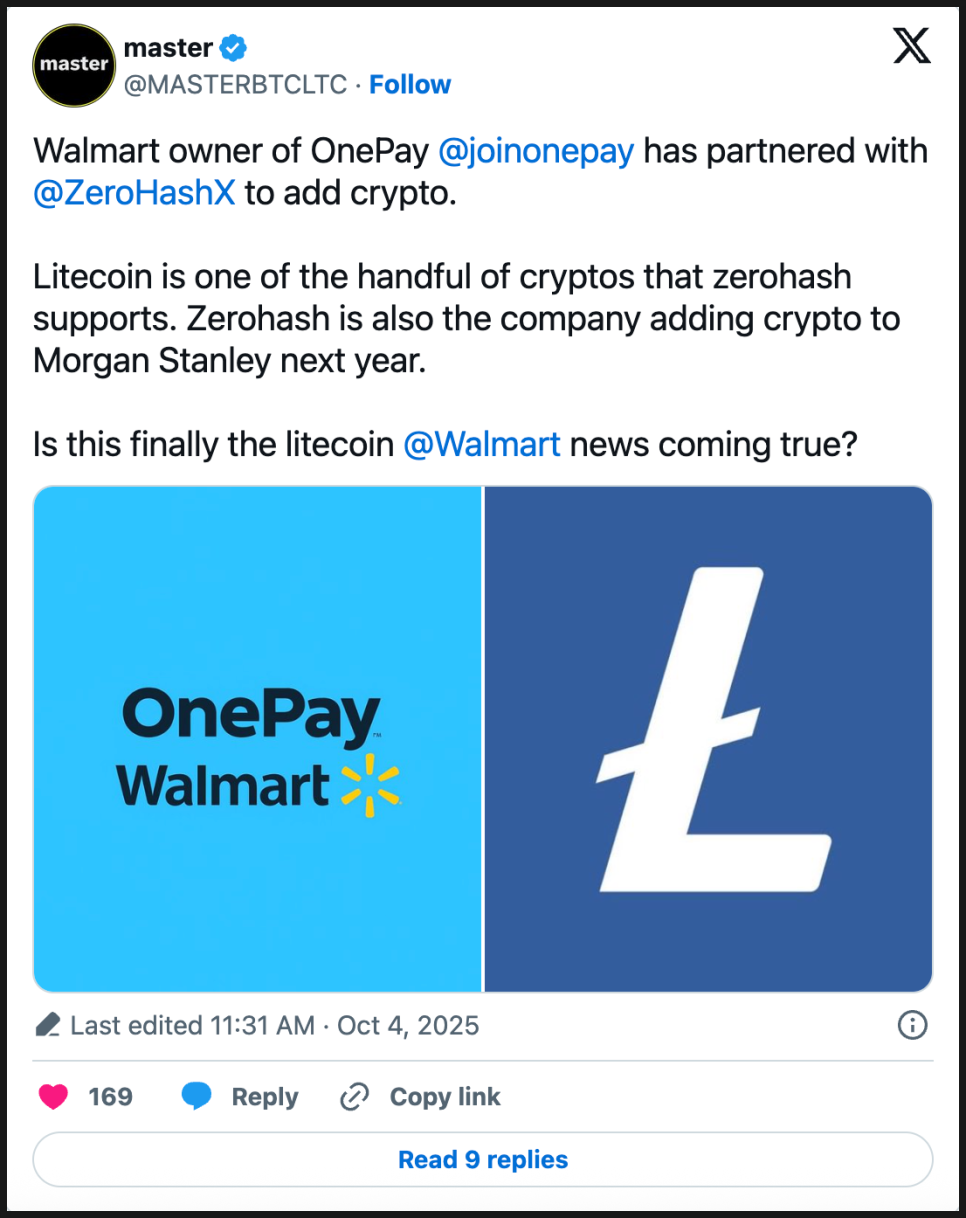Click the Last edited timestamp
Screen dimensions: 966x1218
(x=274, y=1025)
